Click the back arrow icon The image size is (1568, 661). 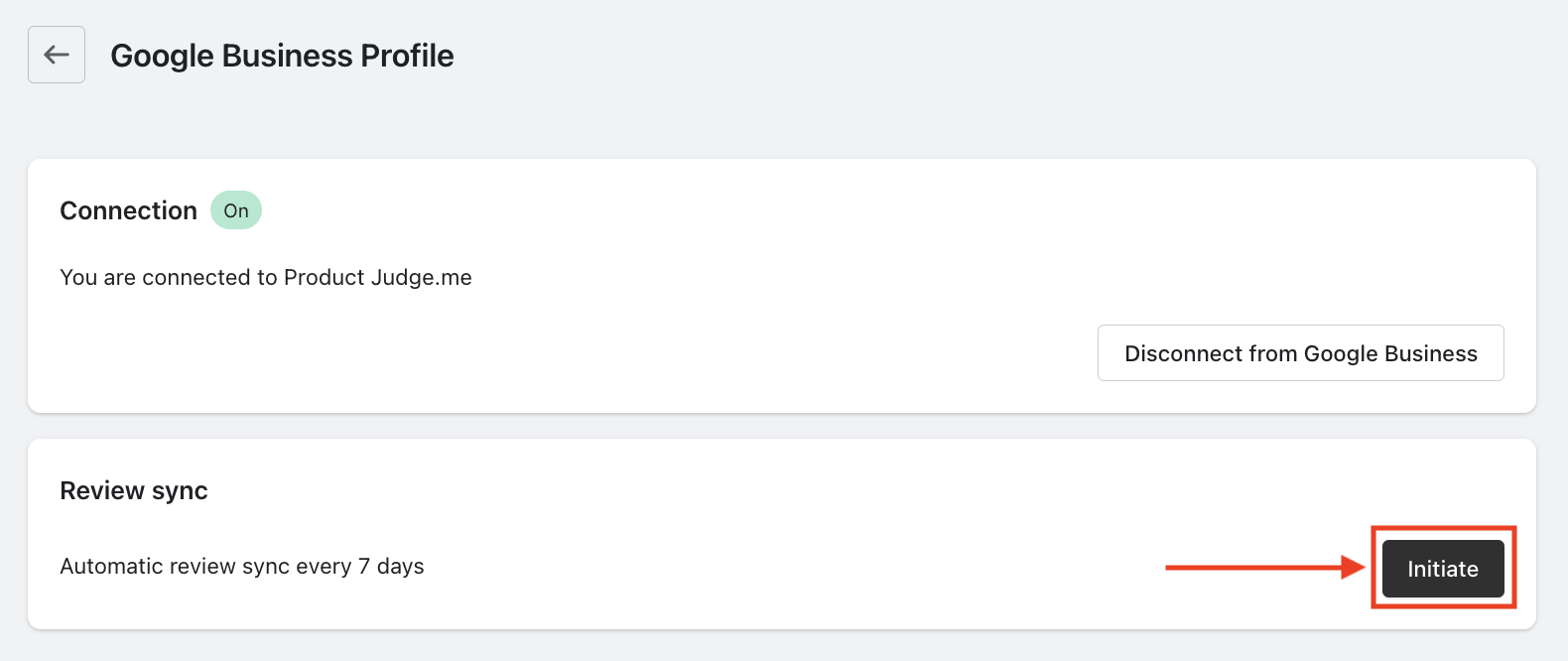57,55
